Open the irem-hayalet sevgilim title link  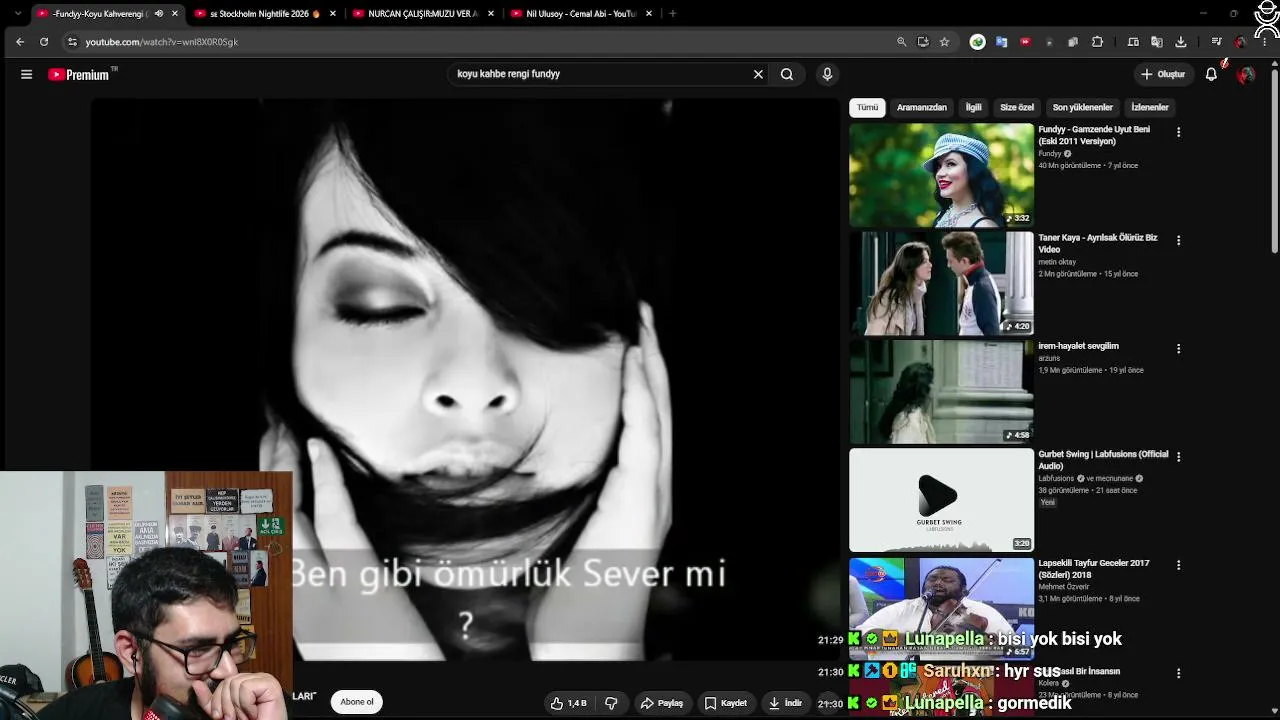pos(1079,346)
